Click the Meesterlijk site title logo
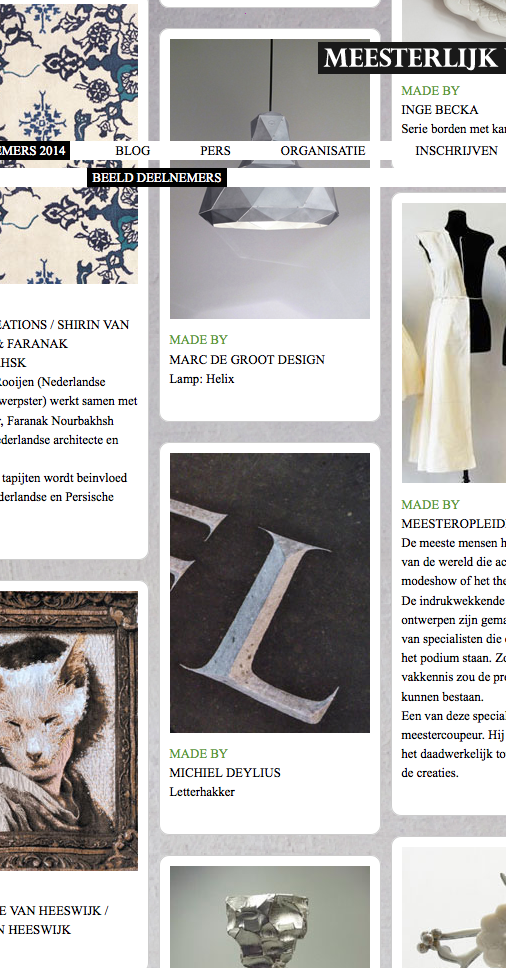Viewport: 506px width, 968px height. (x=412, y=57)
